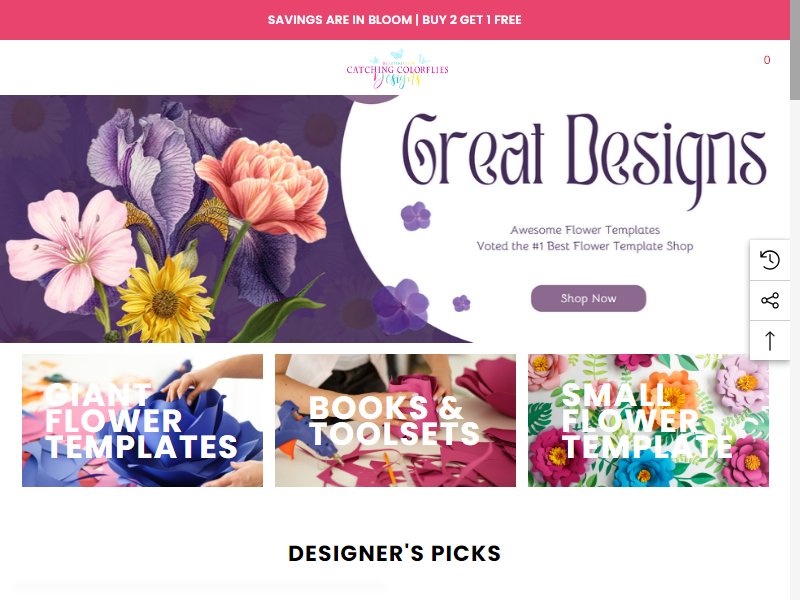
Task: Click Voted #1 Best Flower Template Shop text
Action: 585,246
